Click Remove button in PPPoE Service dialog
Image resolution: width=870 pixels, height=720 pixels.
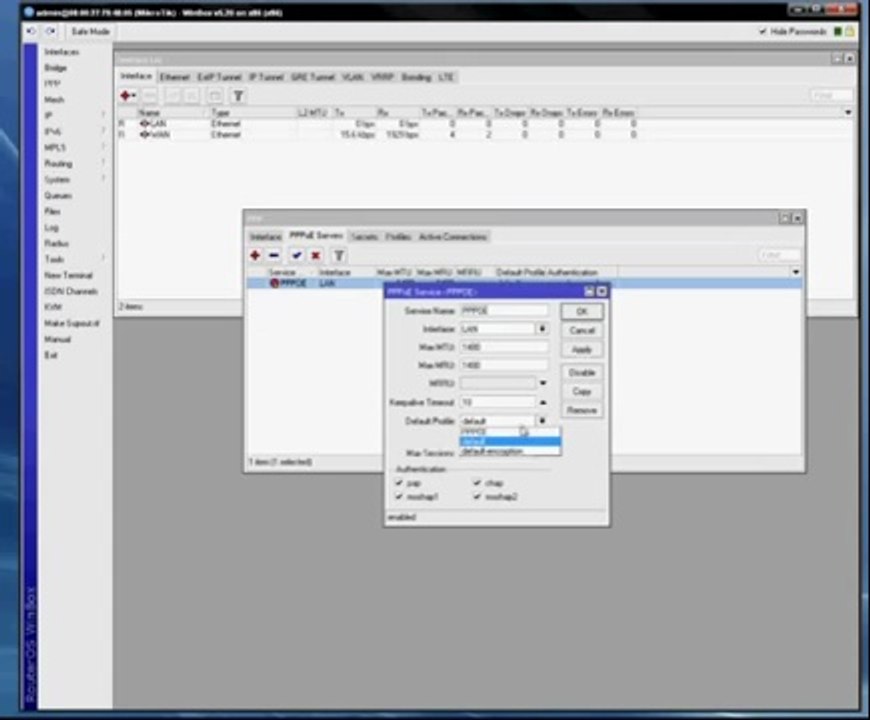point(581,410)
